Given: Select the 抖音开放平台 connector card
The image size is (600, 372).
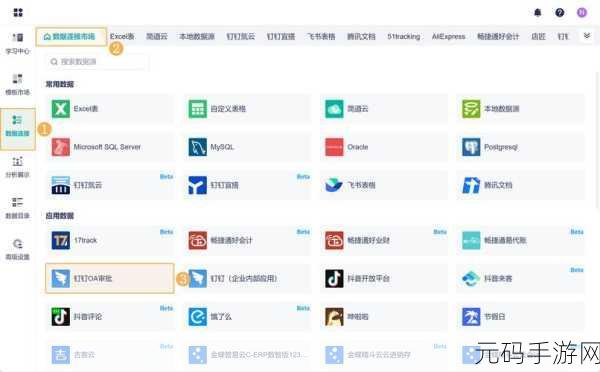Looking at the screenshot, I should click(x=384, y=278).
